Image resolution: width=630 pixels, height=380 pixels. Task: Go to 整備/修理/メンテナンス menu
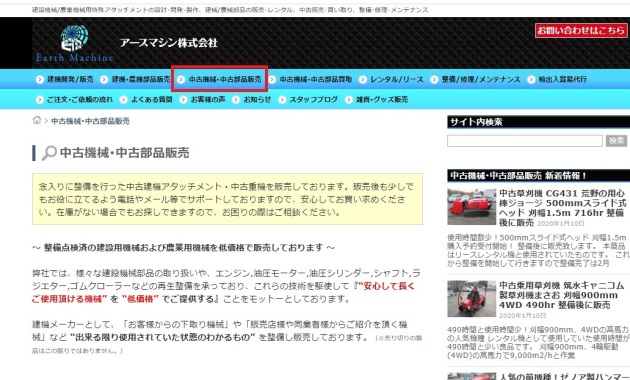[x=481, y=80]
